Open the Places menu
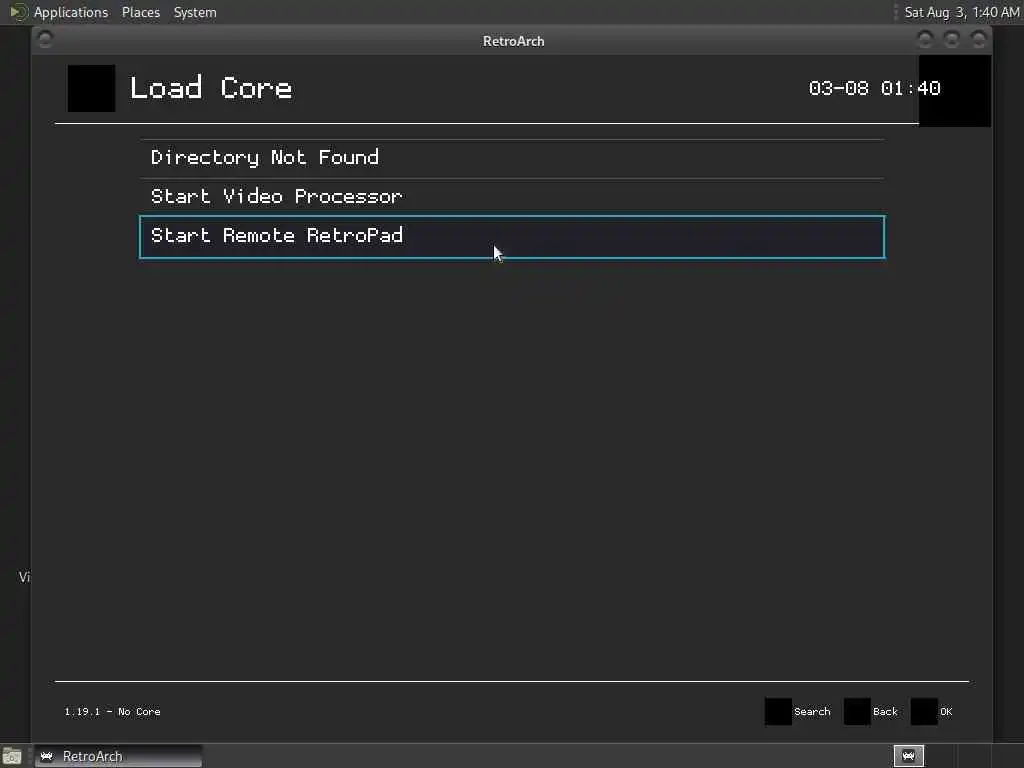The height and width of the screenshot is (768, 1024). pos(140,12)
